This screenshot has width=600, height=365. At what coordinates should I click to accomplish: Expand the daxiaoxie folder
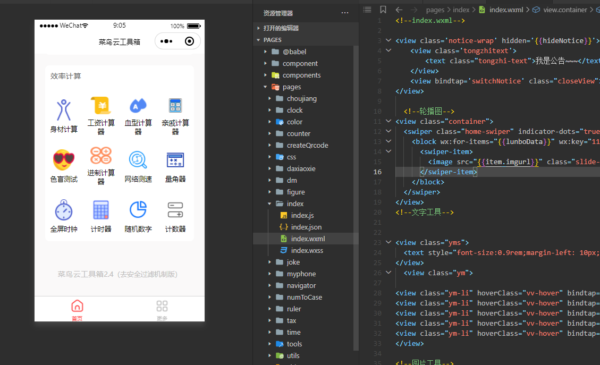(x=270, y=169)
